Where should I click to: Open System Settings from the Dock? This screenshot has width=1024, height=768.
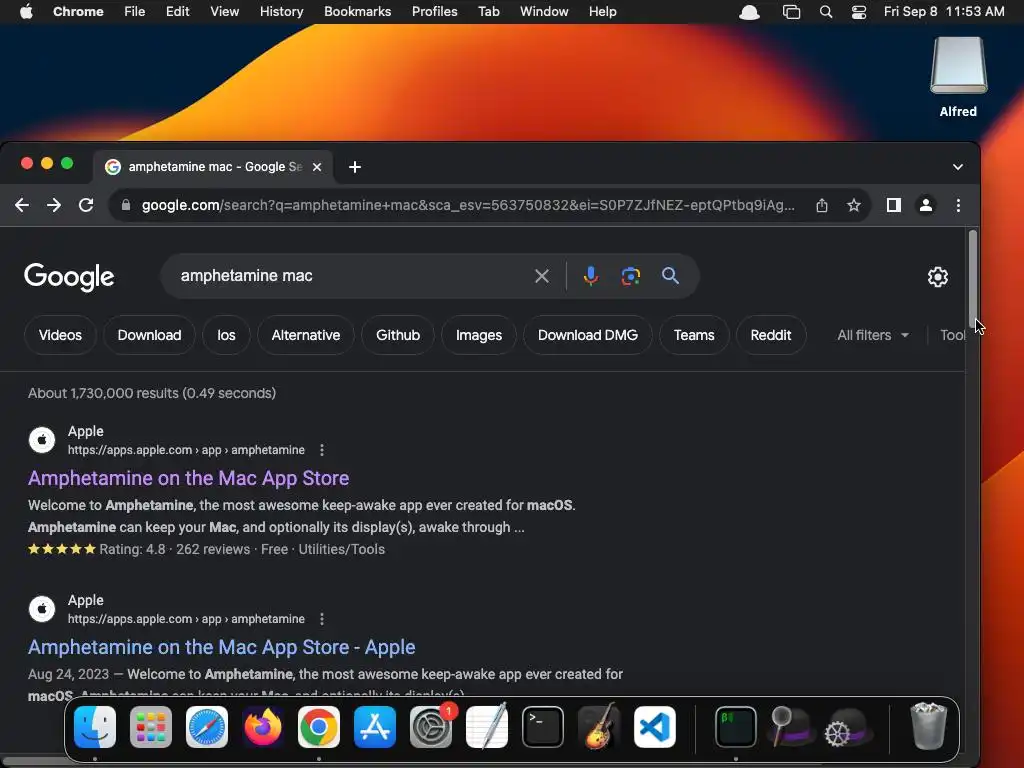click(431, 727)
